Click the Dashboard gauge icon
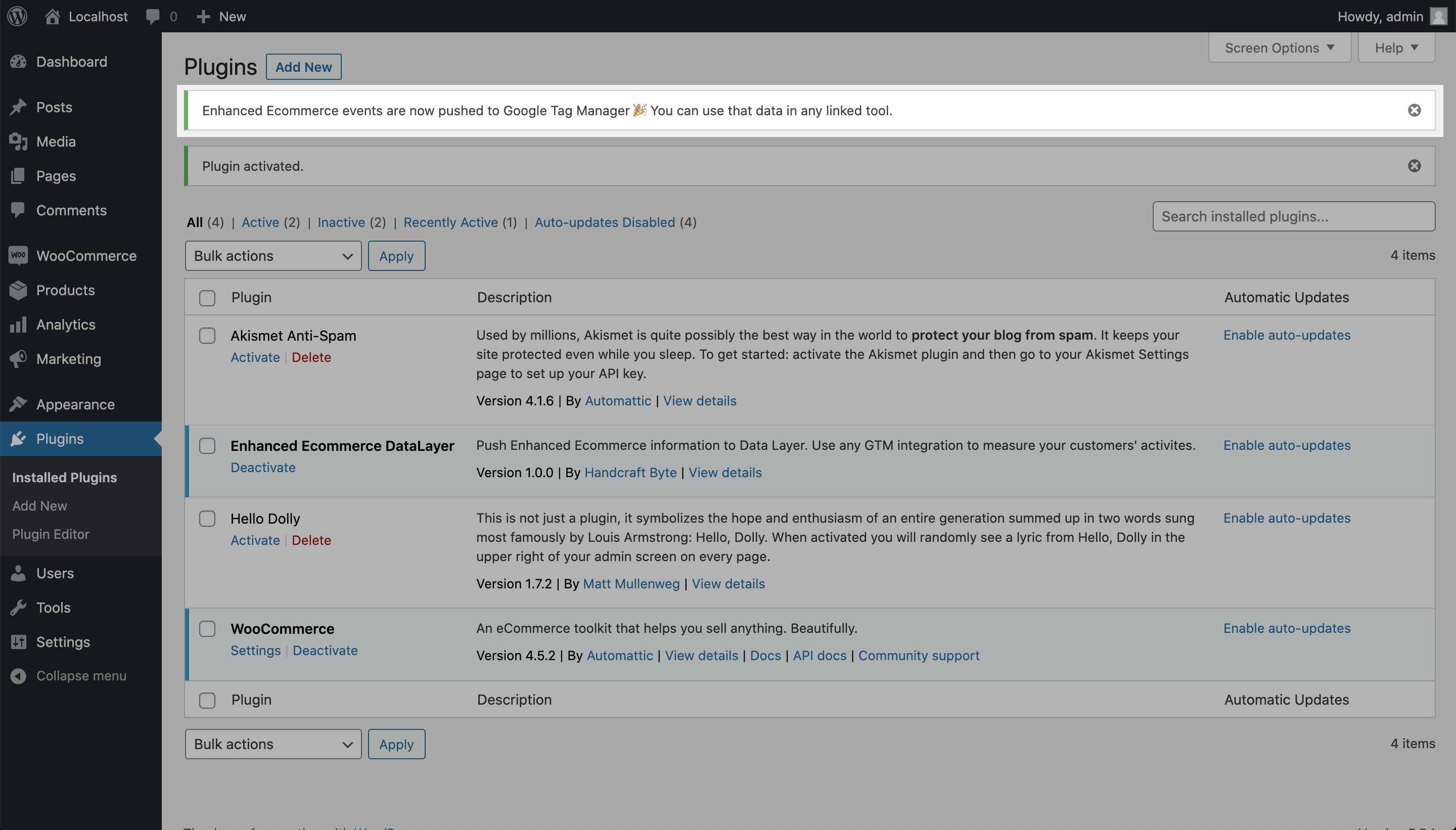This screenshot has height=830, width=1456. (x=18, y=62)
